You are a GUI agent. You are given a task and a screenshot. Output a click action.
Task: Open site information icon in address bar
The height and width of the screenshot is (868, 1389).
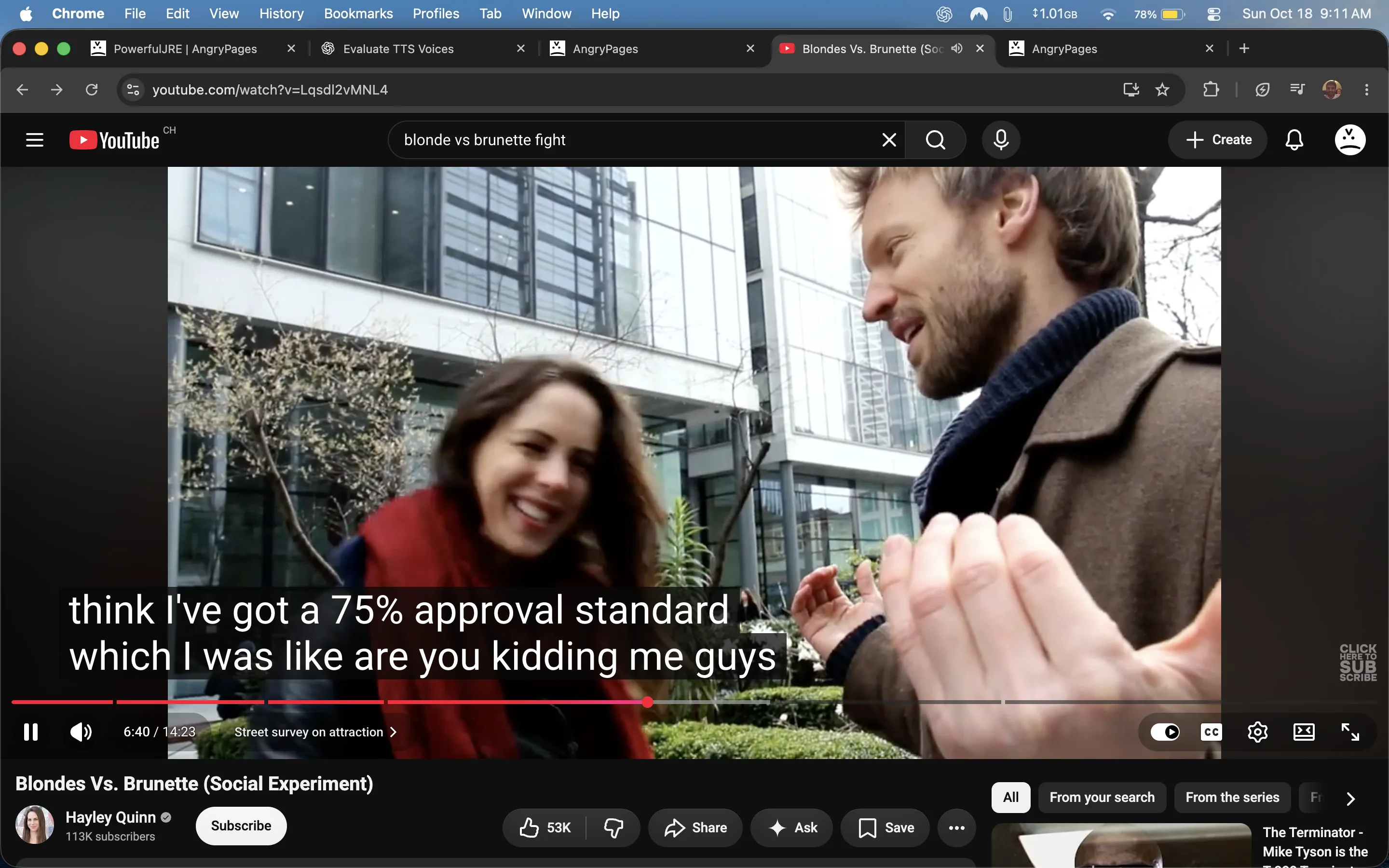pyautogui.click(x=133, y=90)
